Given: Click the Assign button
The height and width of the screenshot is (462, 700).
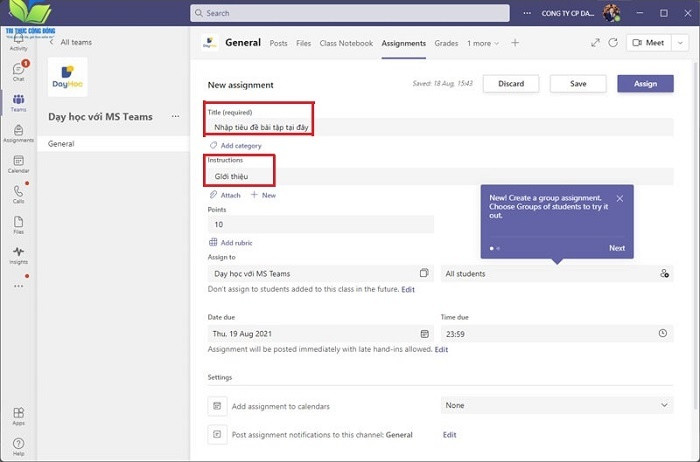Looking at the screenshot, I should [x=645, y=83].
